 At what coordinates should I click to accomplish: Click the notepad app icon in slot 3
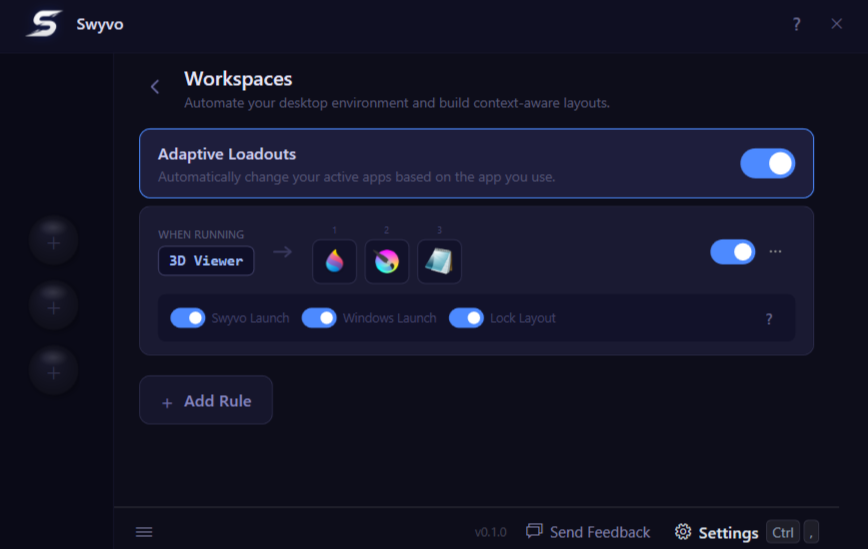click(440, 261)
